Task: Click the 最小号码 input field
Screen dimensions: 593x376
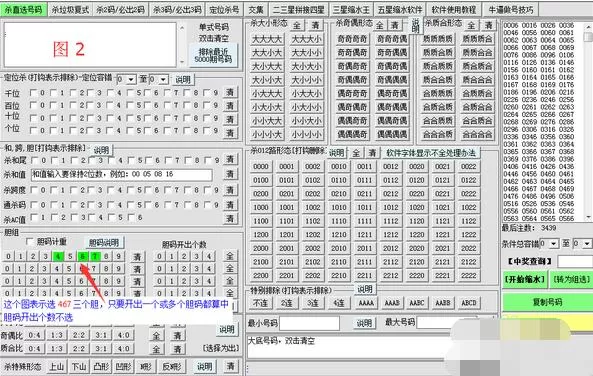Action: click(309, 323)
